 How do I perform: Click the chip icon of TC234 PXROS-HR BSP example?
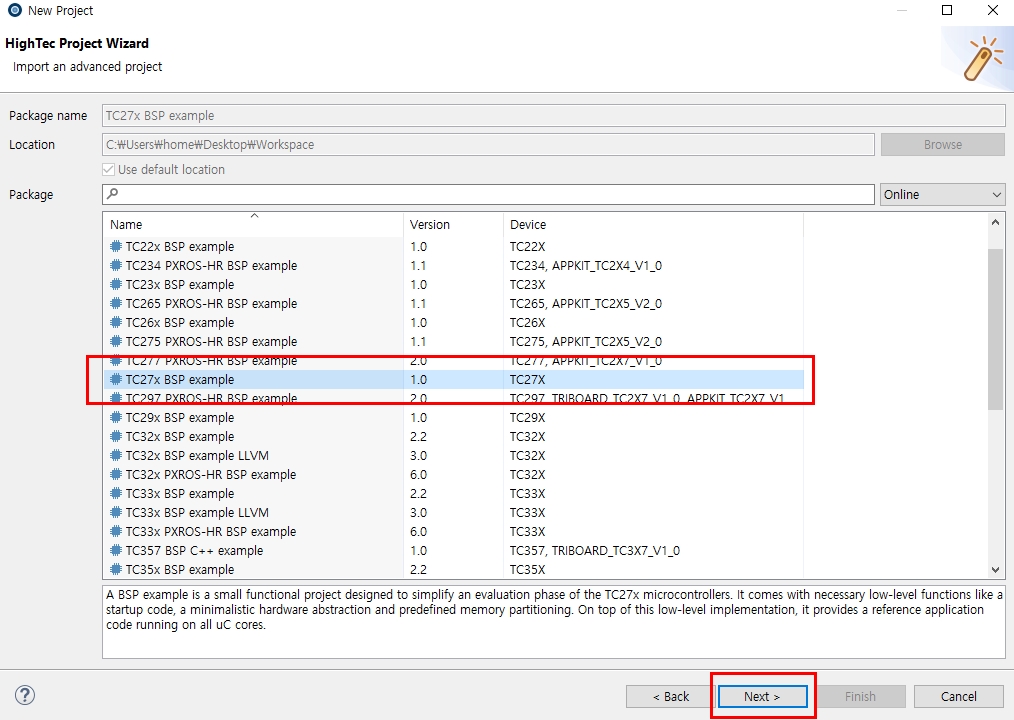click(116, 265)
